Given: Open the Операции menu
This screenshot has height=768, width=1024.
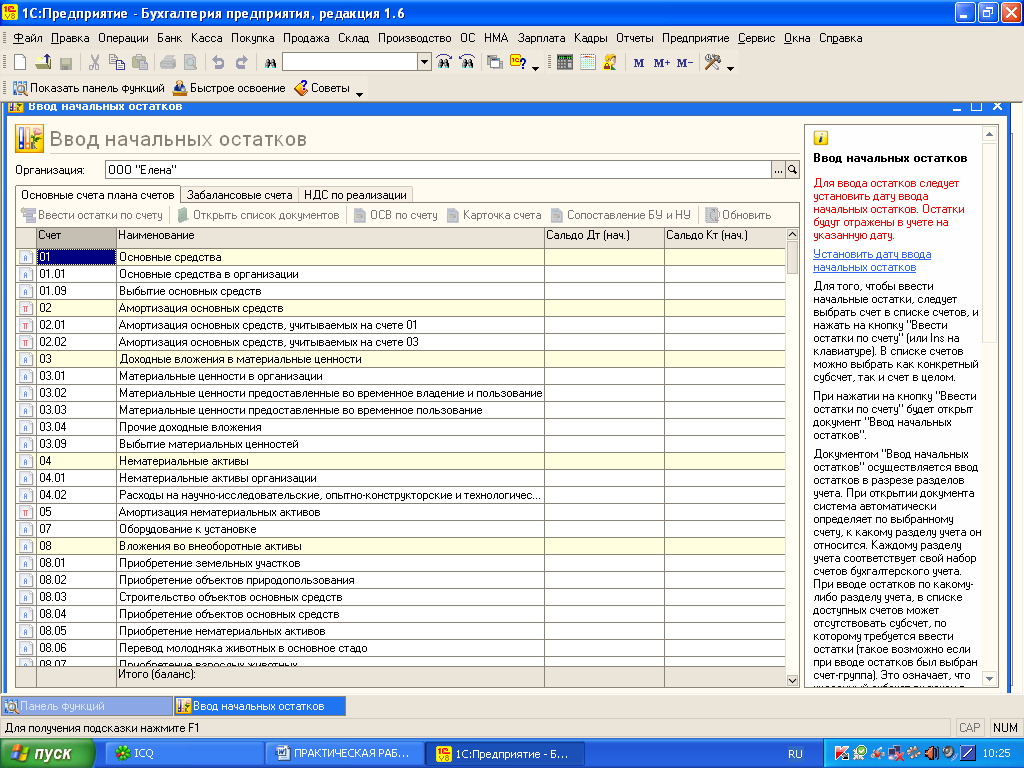Looking at the screenshot, I should (x=123, y=38).
